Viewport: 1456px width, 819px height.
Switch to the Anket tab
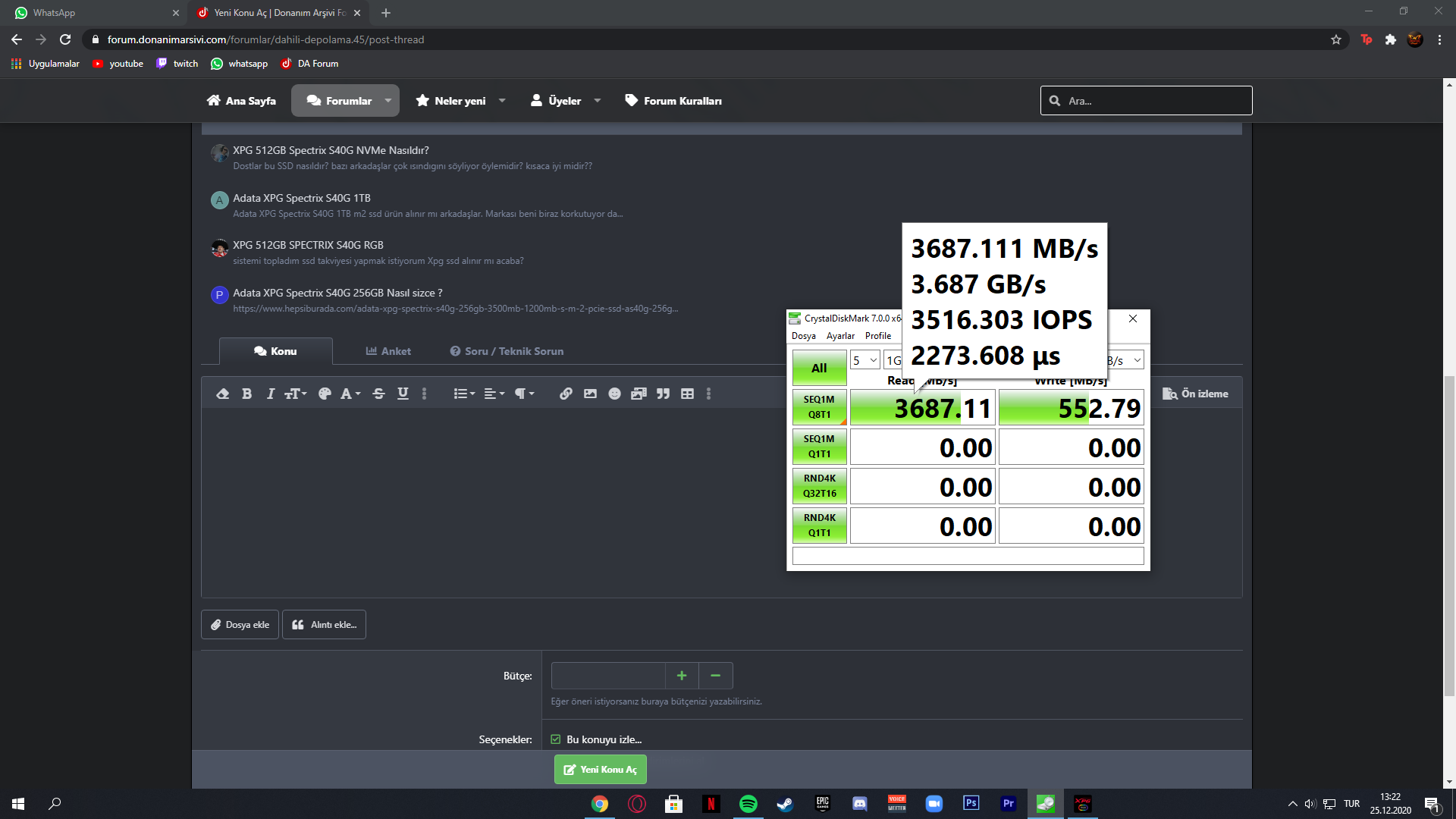(x=388, y=351)
